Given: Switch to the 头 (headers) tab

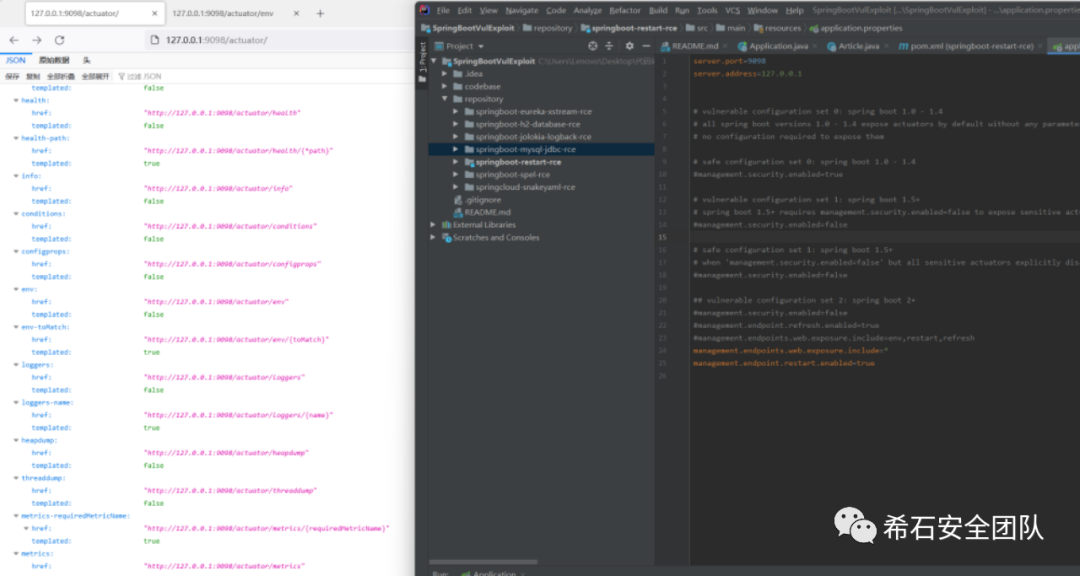Looking at the screenshot, I should point(87,61).
